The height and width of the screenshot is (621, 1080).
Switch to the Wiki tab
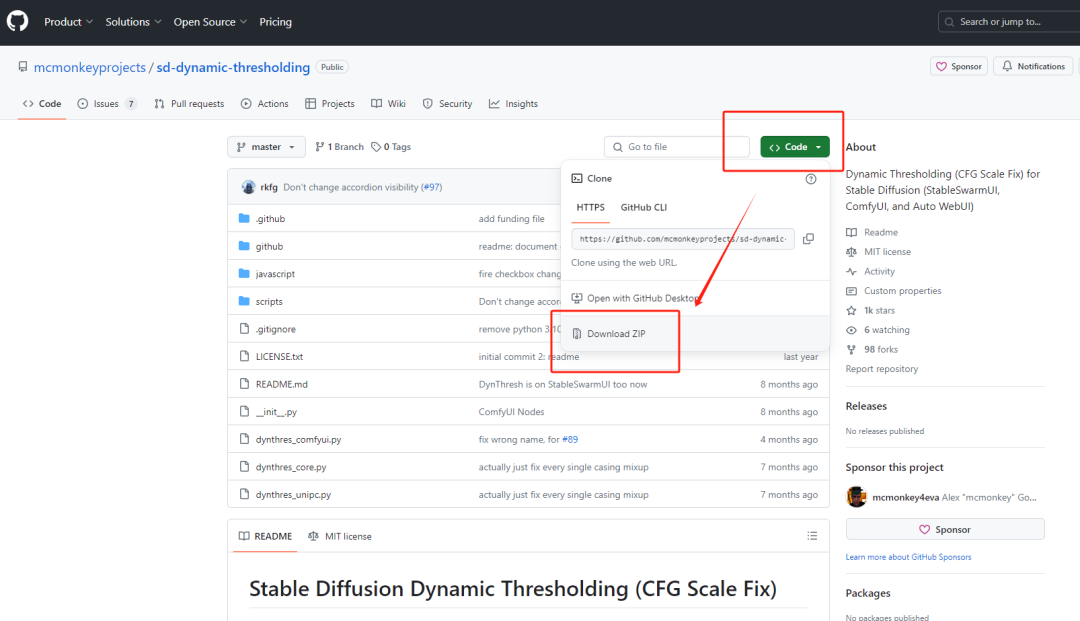(x=388, y=104)
